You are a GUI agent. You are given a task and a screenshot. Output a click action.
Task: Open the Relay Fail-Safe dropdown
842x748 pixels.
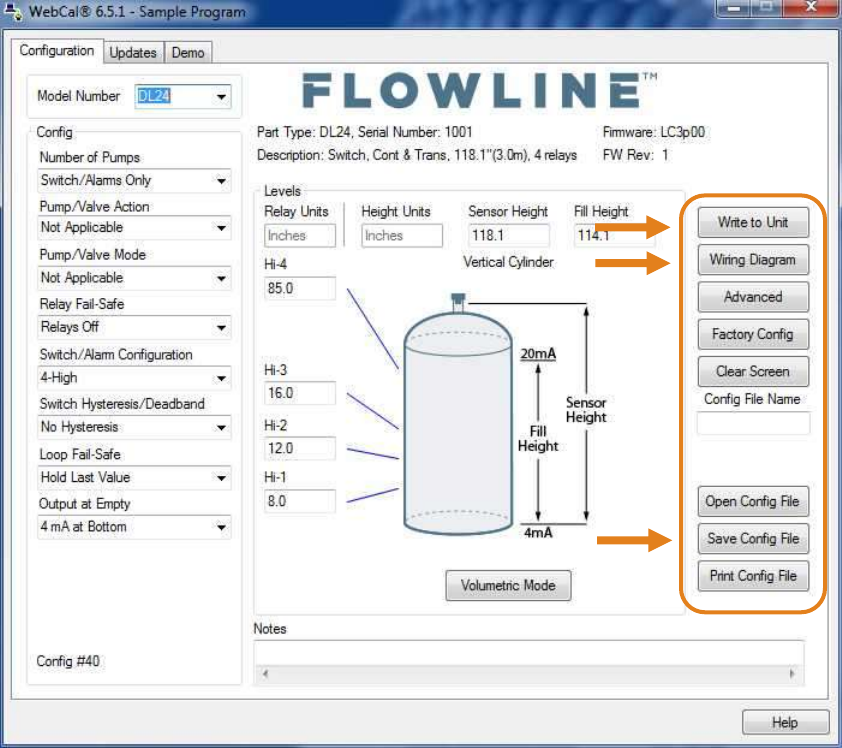[x=134, y=327]
